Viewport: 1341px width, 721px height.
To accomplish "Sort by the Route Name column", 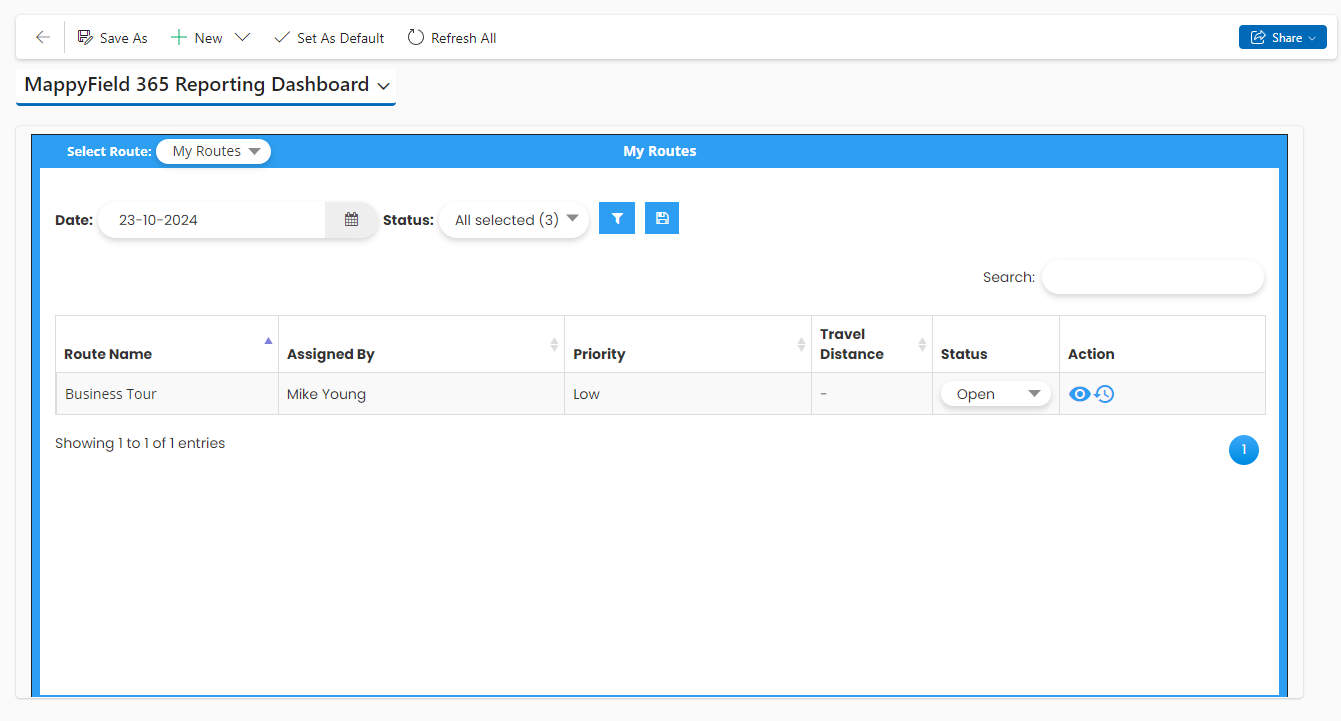I will pos(167,344).
